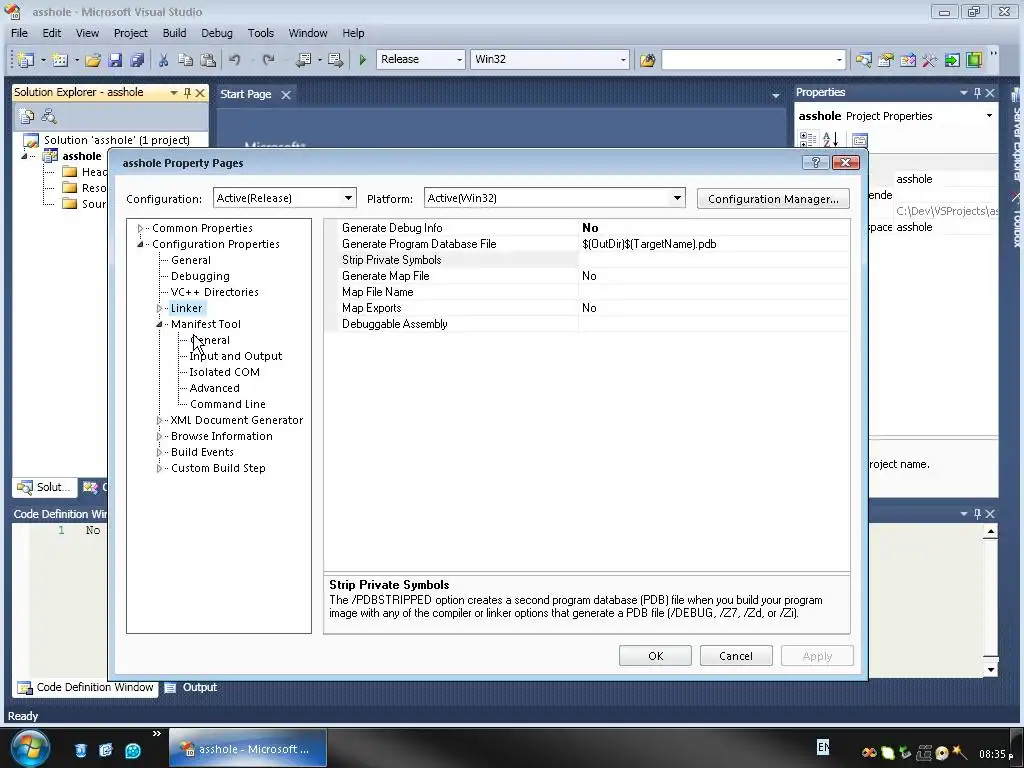The image size is (1024, 768).
Task: Click scroll-down arrow in Code Definition Window
Action: click(991, 669)
